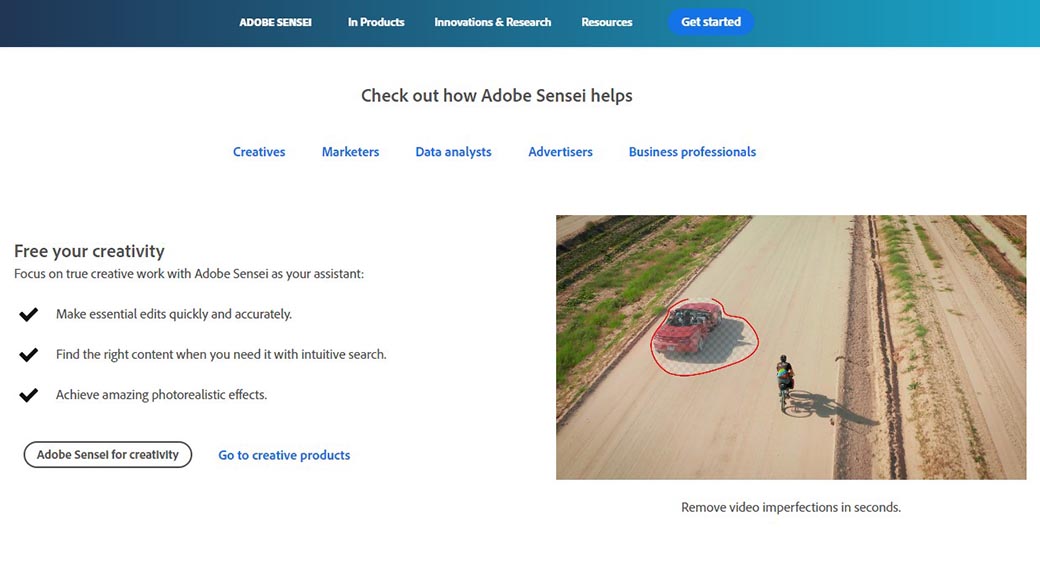This screenshot has width=1040, height=563.
Task: Open the In Products menu
Action: click(x=376, y=22)
